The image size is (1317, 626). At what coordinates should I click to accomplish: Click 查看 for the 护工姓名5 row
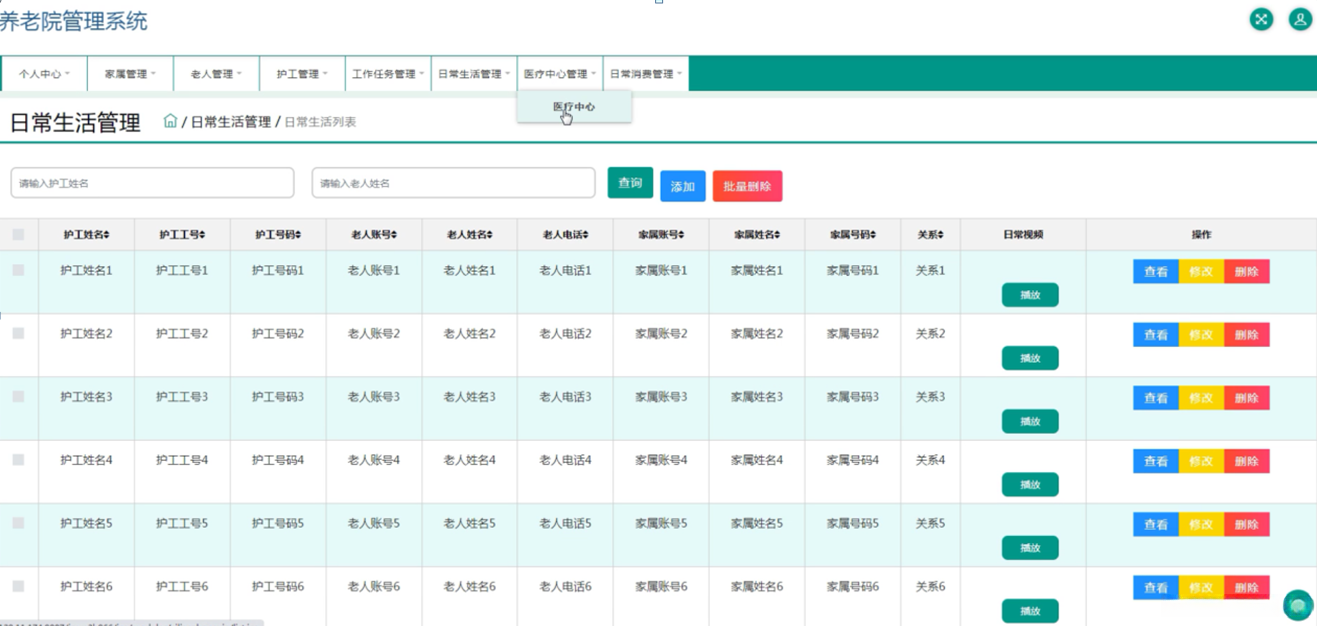(1156, 524)
